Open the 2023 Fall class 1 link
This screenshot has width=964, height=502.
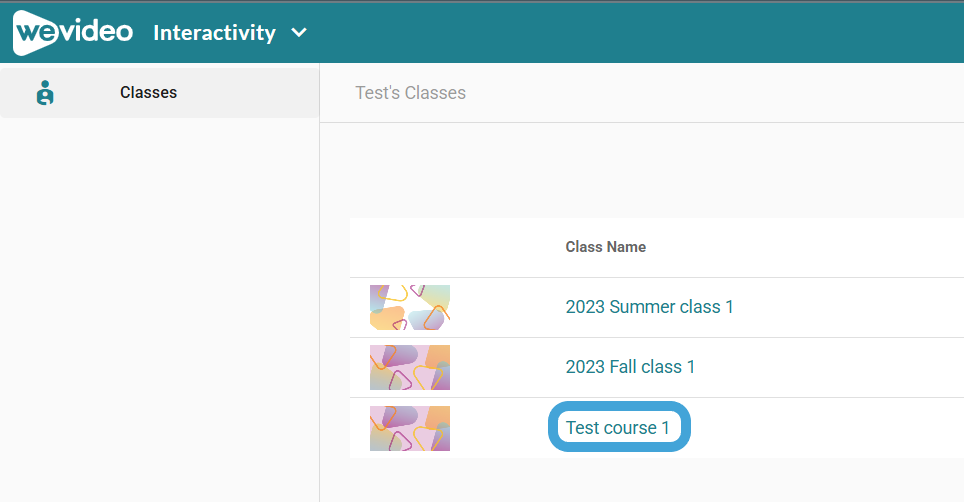click(630, 367)
